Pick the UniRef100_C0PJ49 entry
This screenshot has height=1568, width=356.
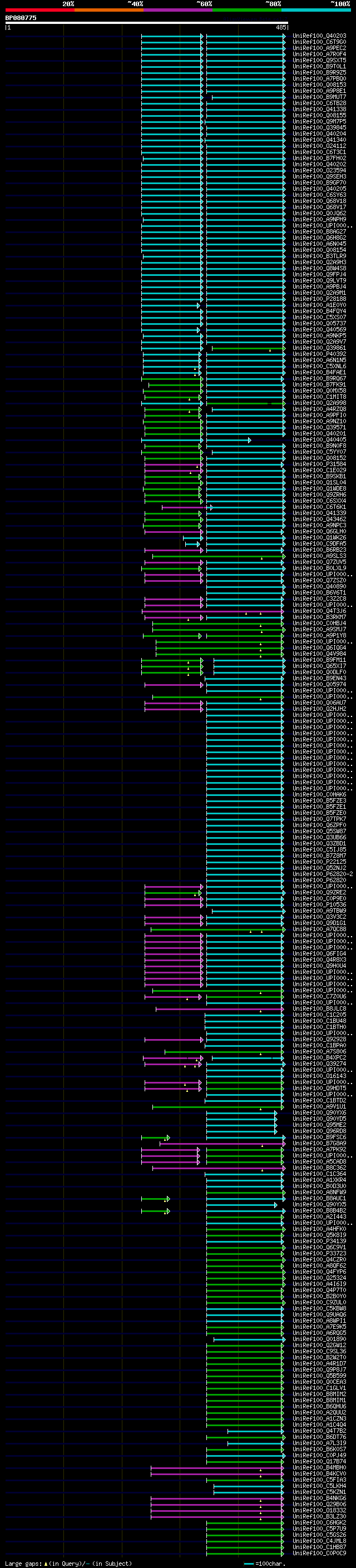319,1456
